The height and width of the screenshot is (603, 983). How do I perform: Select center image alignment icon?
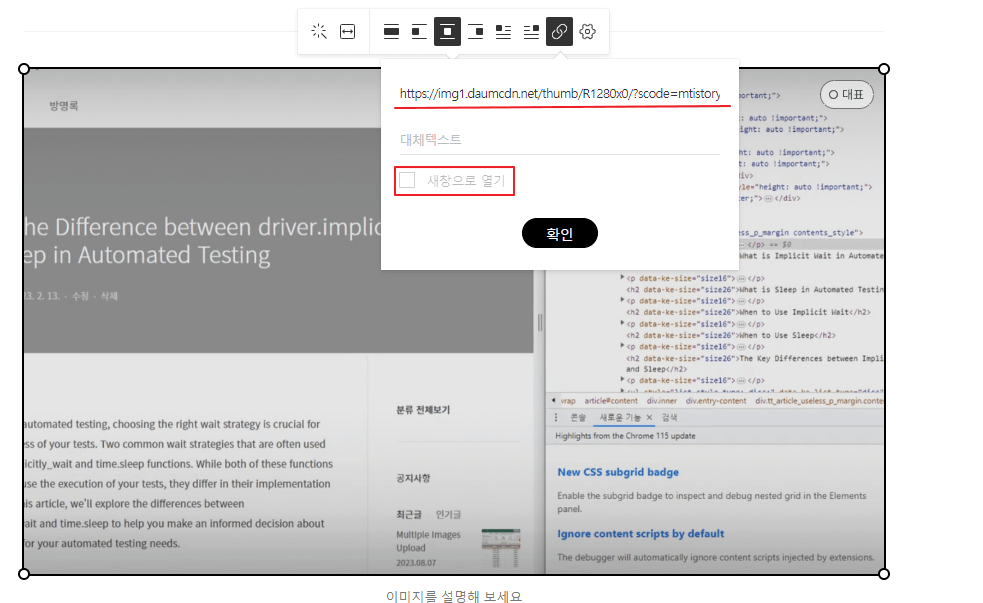(447, 31)
